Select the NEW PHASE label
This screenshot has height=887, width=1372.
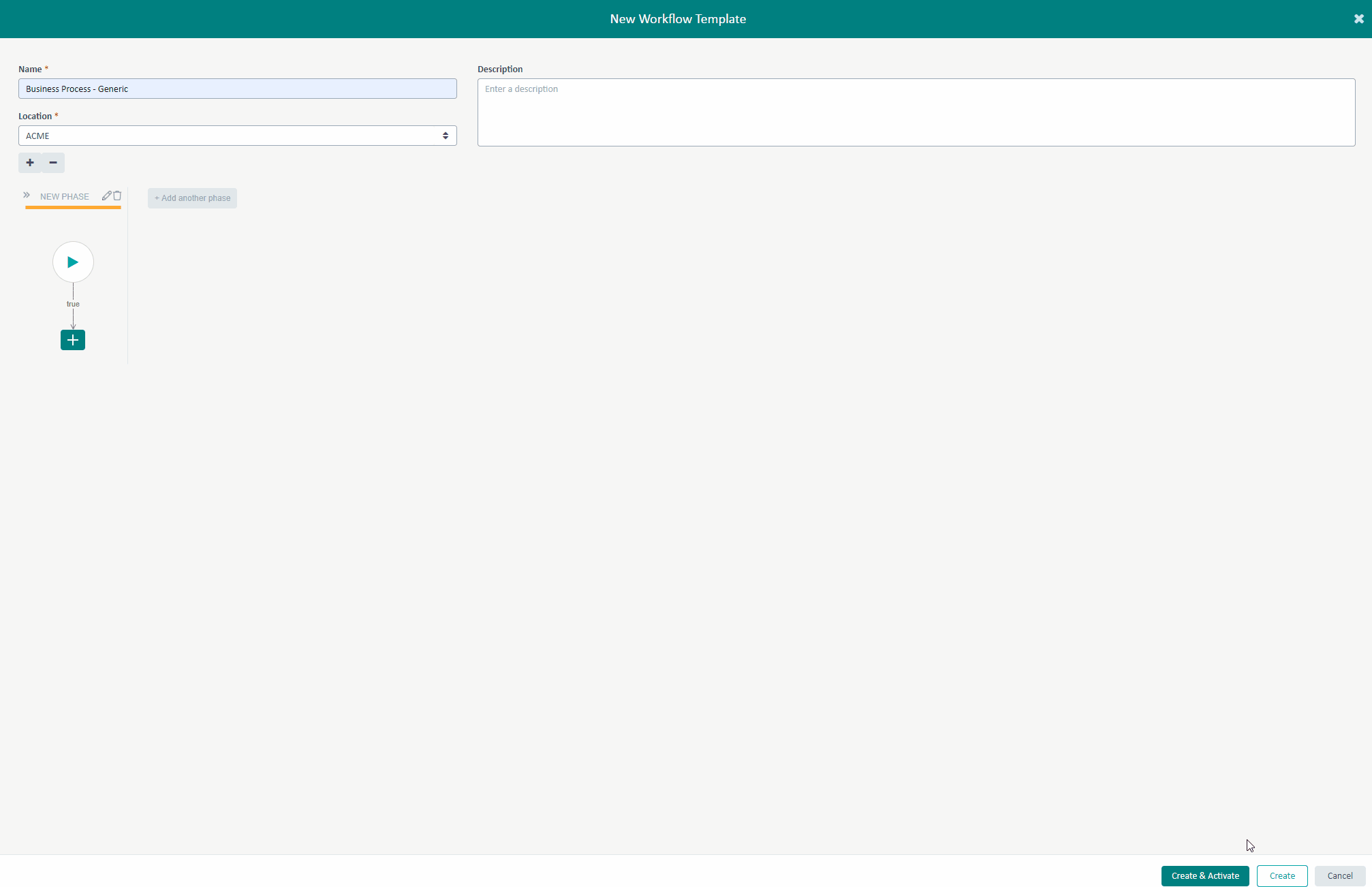65,197
